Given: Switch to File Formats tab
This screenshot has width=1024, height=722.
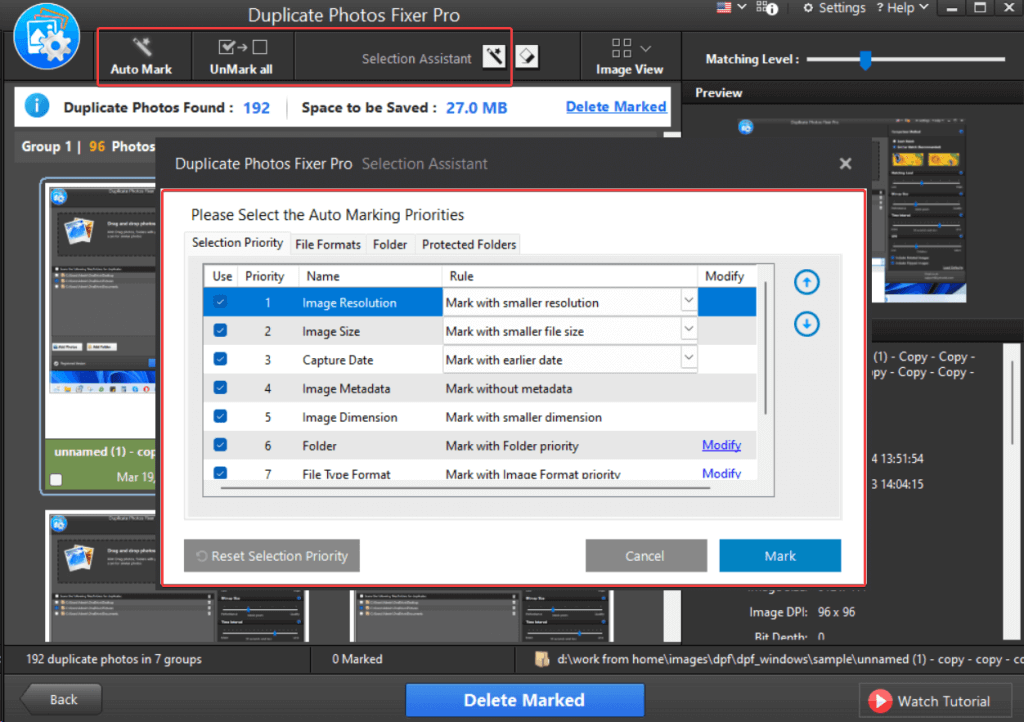Looking at the screenshot, I should click(x=328, y=244).
